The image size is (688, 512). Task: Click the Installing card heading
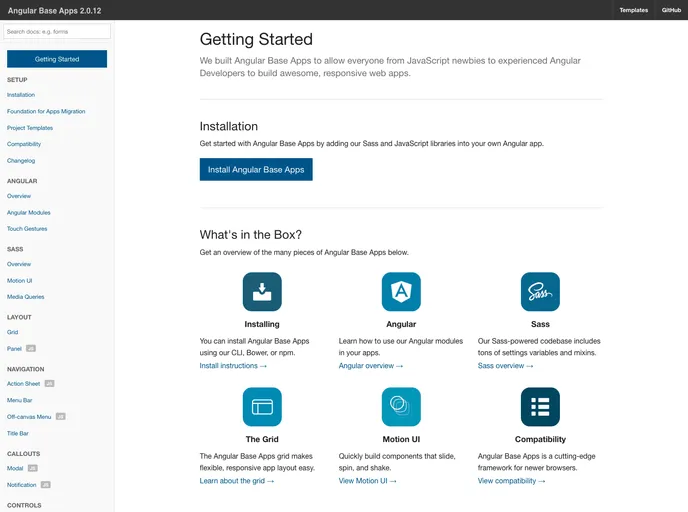pos(262,324)
